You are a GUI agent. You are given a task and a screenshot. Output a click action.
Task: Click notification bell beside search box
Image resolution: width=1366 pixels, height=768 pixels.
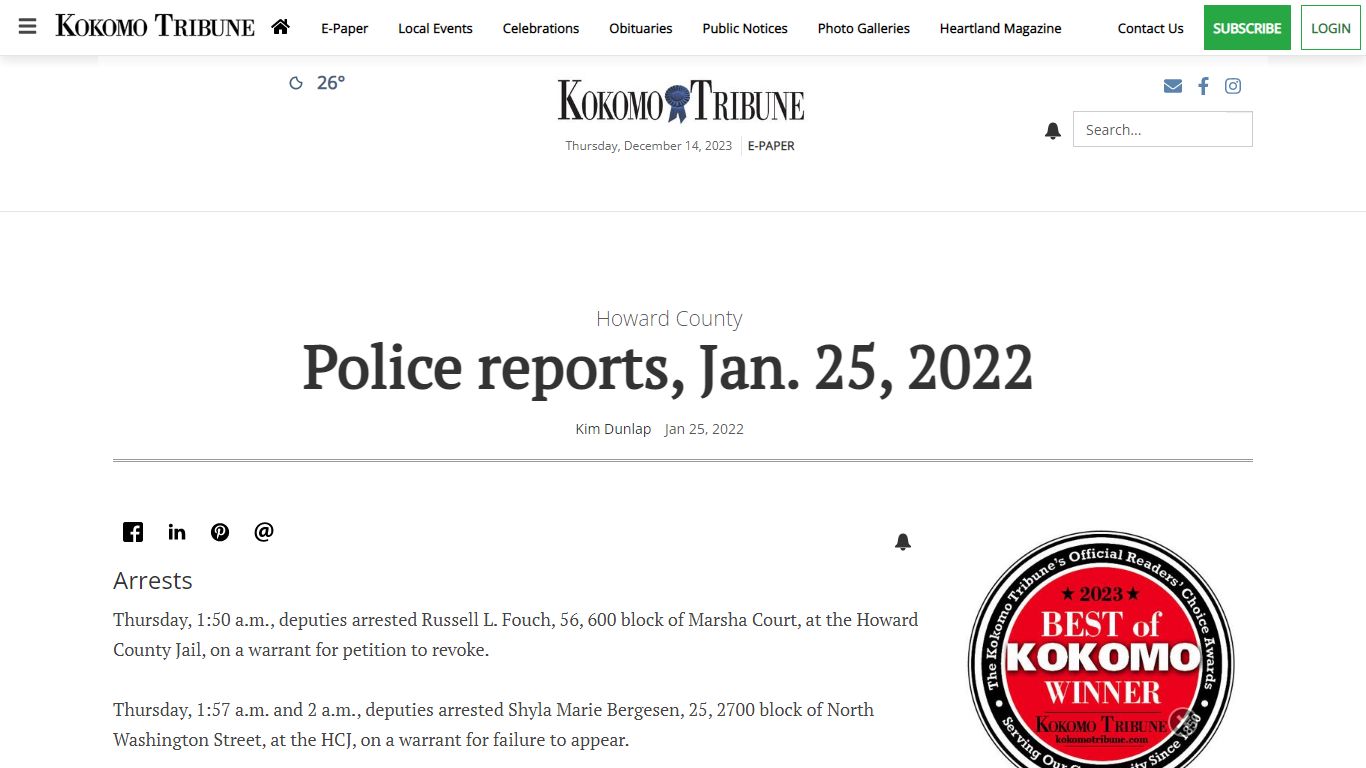(x=1052, y=131)
